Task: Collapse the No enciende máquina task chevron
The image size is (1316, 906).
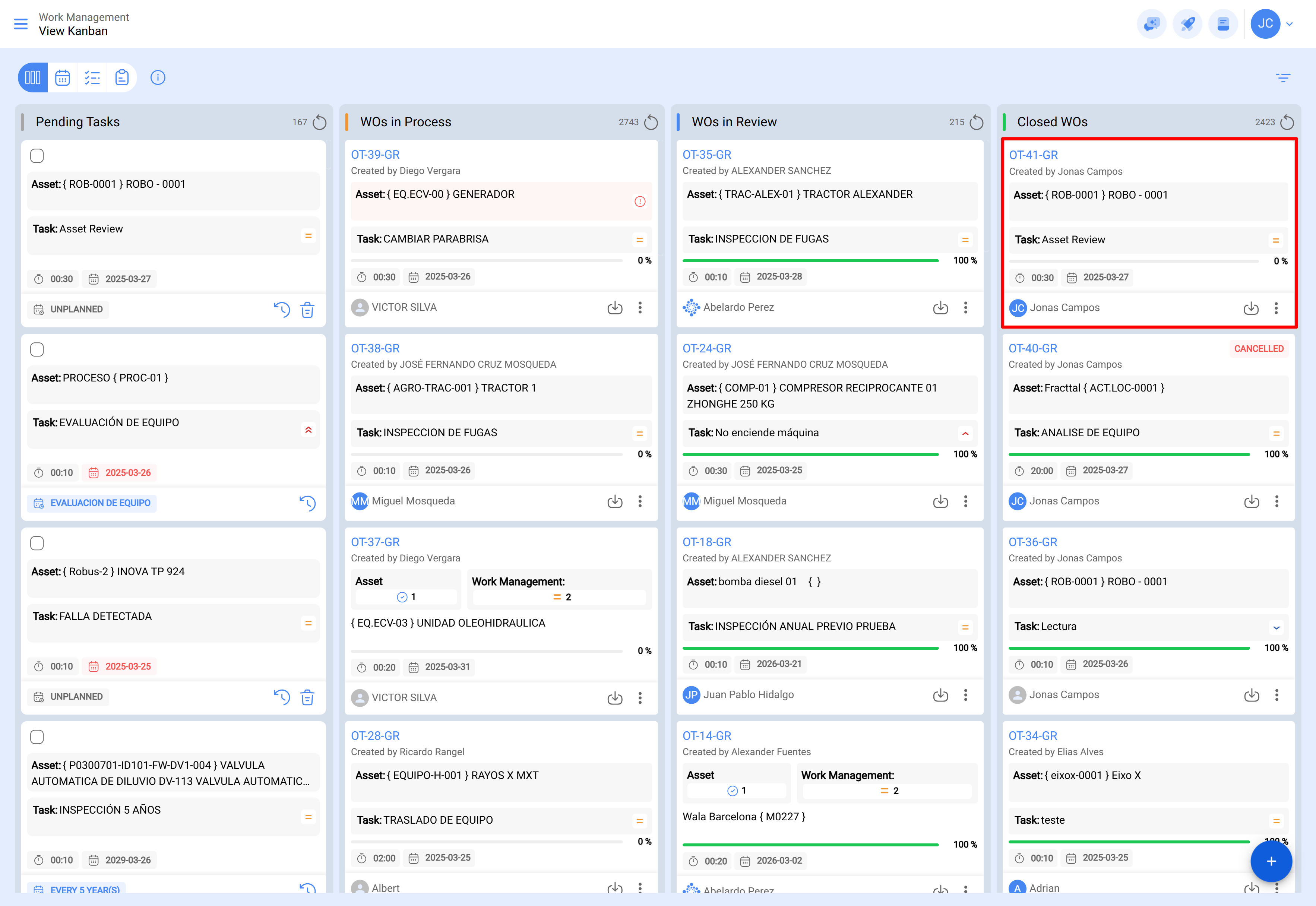Action: click(x=965, y=433)
